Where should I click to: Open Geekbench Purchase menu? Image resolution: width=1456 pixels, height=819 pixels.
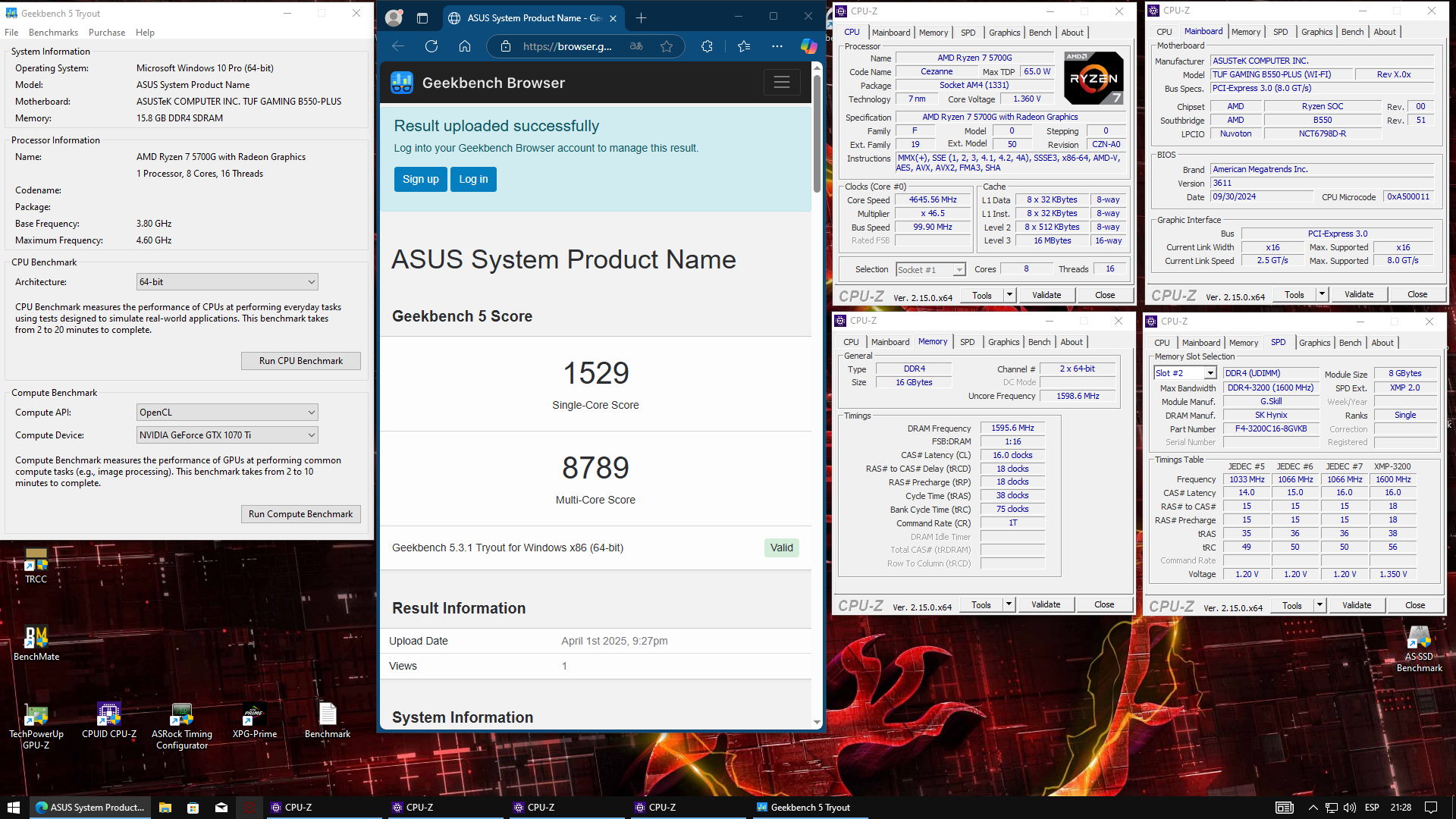(x=107, y=33)
